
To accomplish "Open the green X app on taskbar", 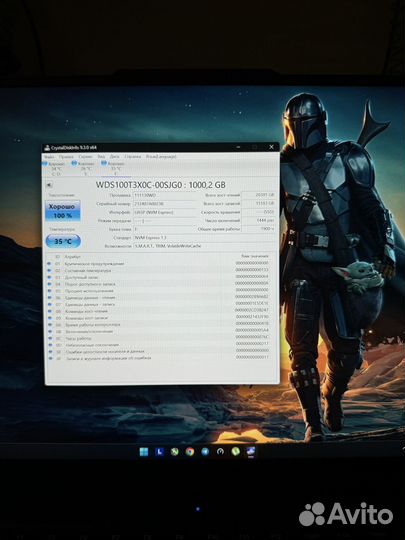I will 175,452.
